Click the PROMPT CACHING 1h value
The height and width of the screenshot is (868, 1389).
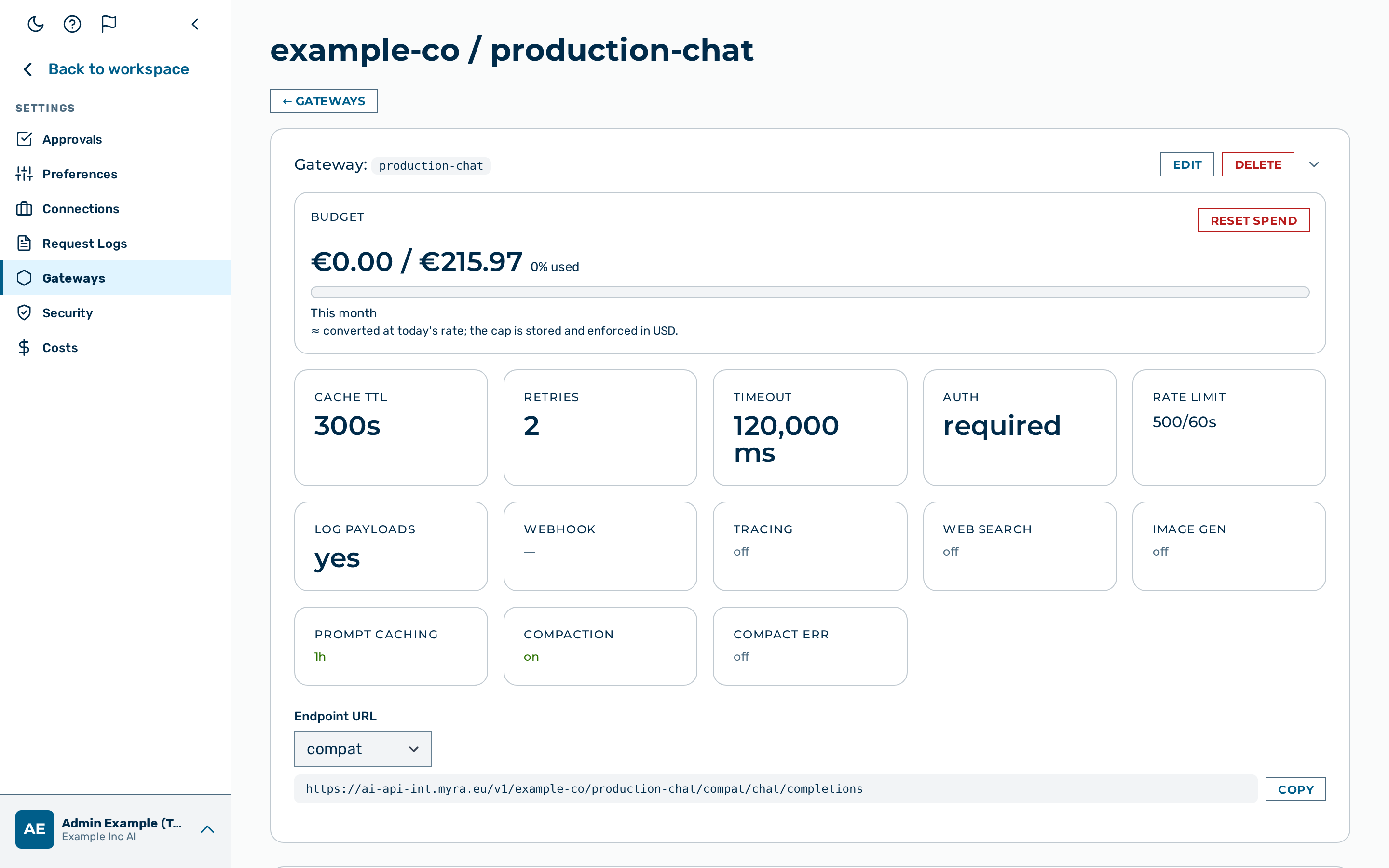(x=320, y=656)
